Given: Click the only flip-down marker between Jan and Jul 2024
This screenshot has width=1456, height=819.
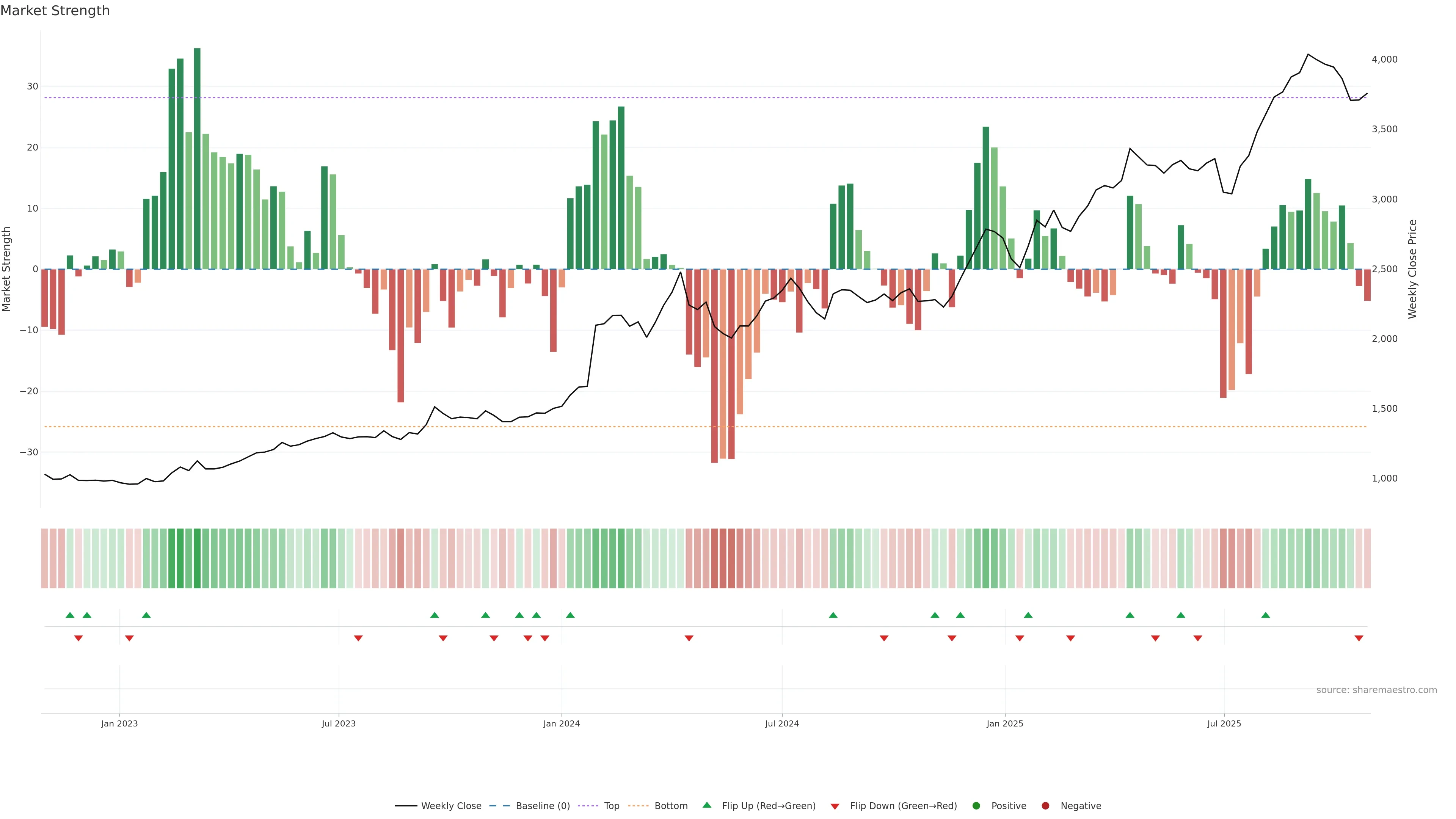Looking at the screenshot, I should (x=689, y=638).
